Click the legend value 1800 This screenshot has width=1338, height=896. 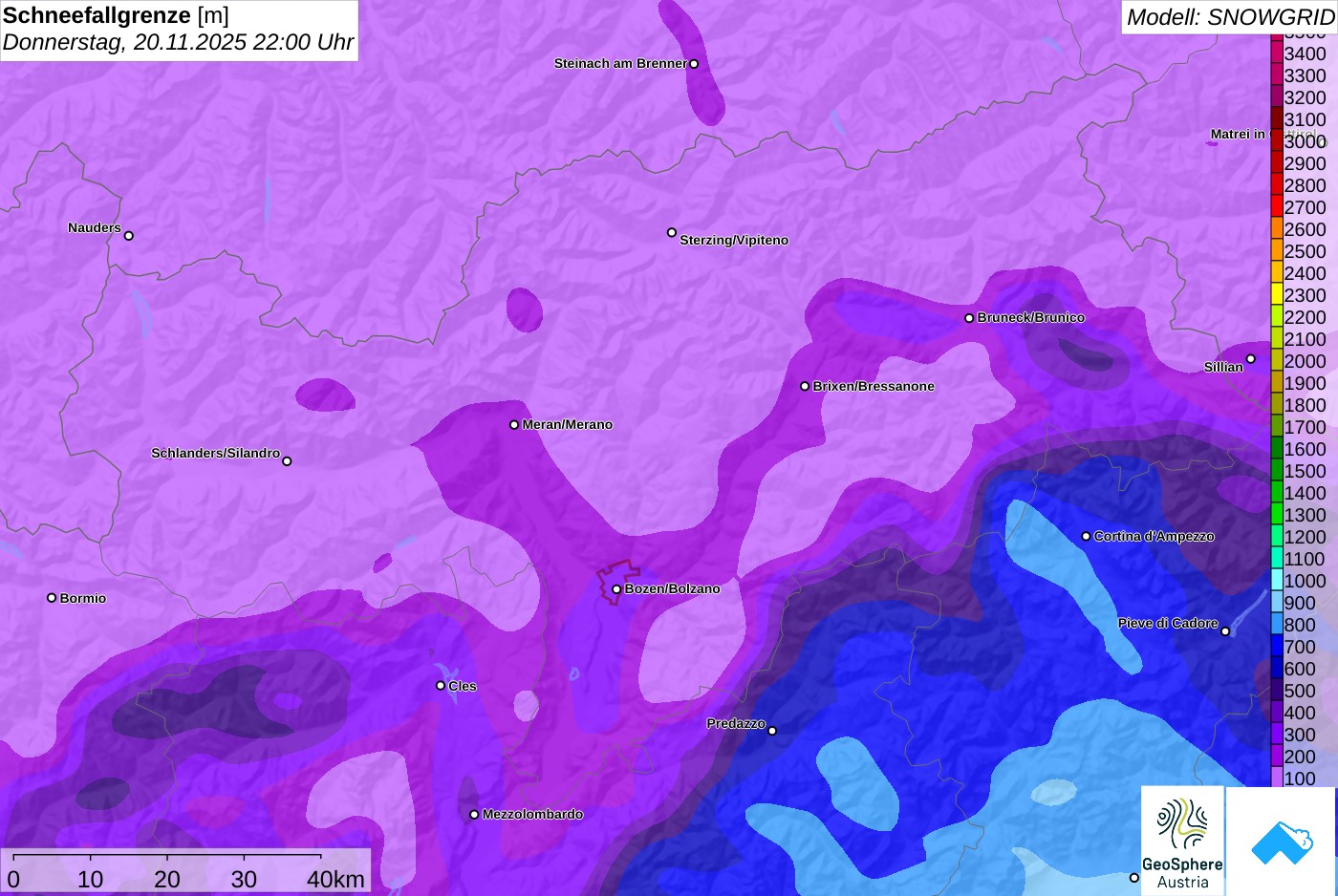(x=1306, y=405)
